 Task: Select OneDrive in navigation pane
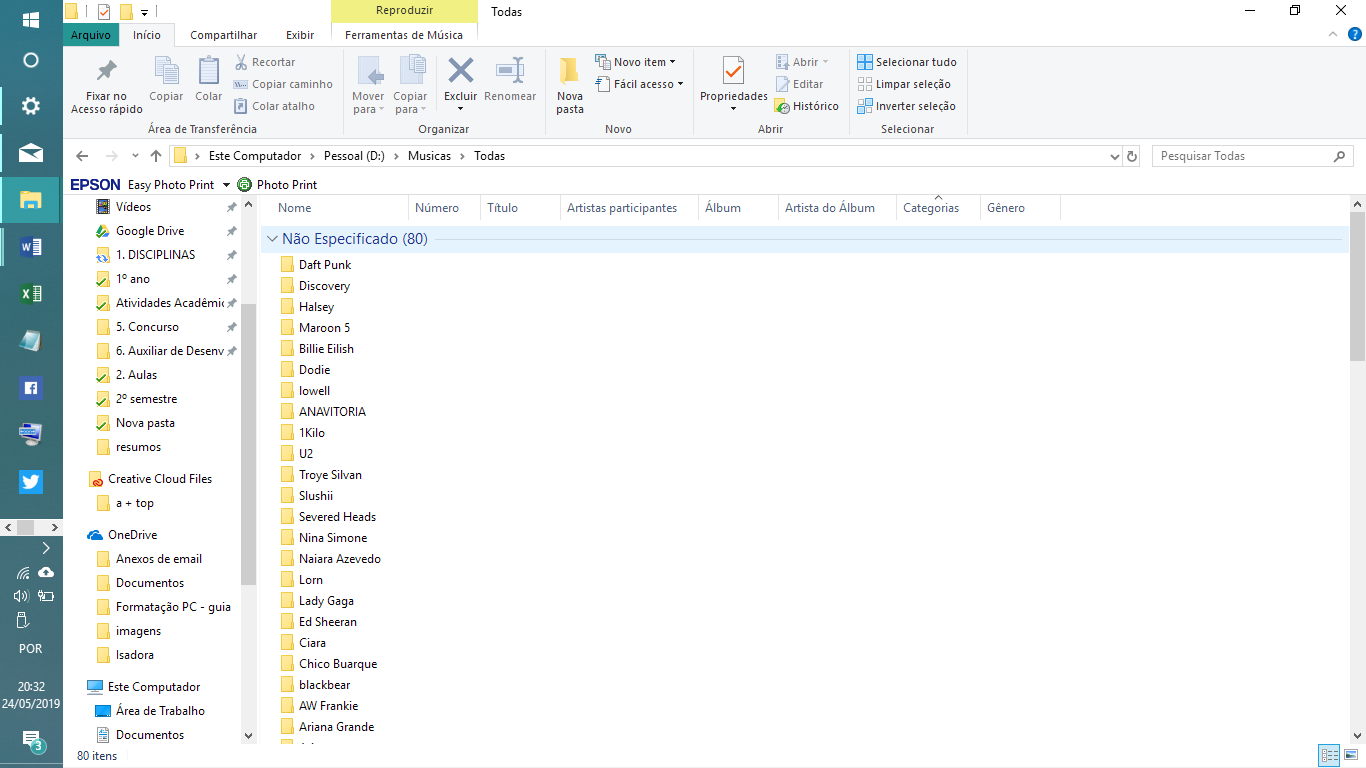pyautogui.click(x=132, y=535)
